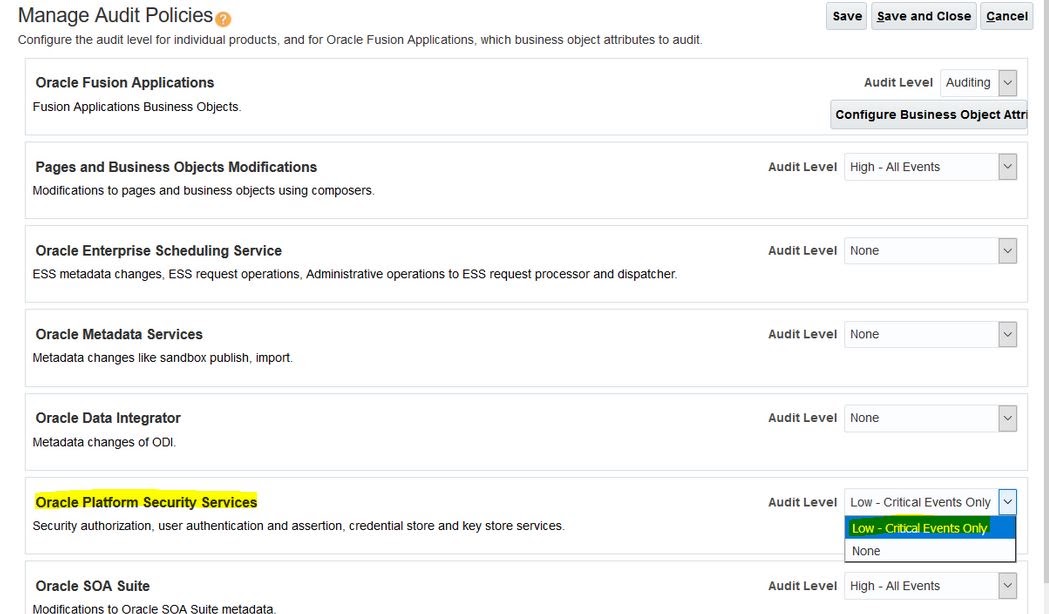The height and width of the screenshot is (614, 1049).
Task: Open Oracle Metadata Services Audit Level dropdown
Action: point(1009,333)
